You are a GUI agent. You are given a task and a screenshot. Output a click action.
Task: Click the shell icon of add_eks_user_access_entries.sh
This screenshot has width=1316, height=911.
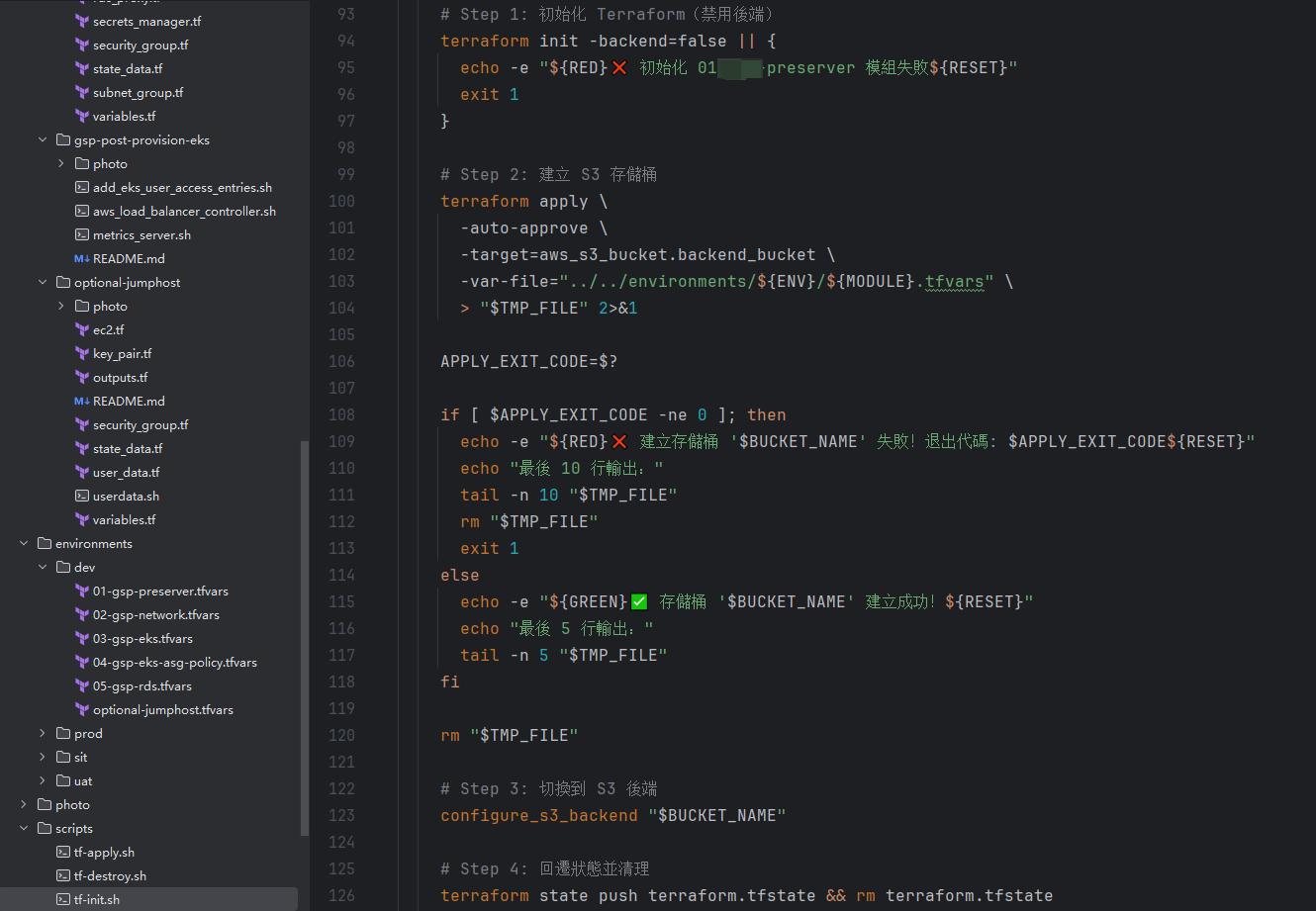click(82, 188)
